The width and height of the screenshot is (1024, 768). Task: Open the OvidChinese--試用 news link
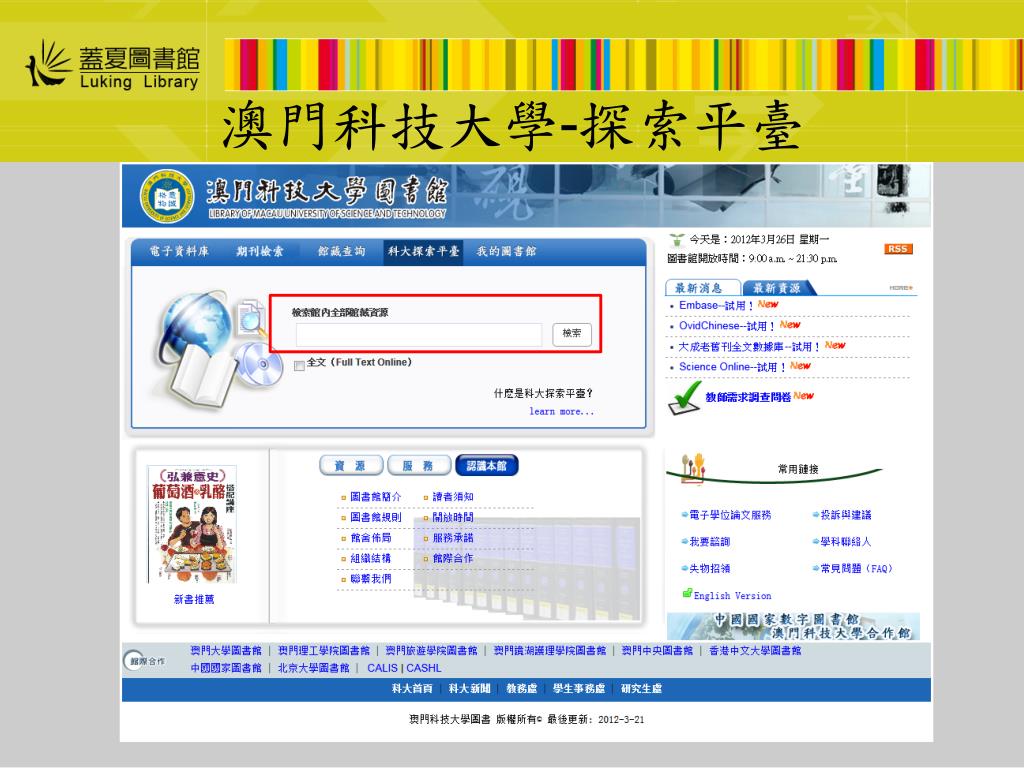(727, 326)
